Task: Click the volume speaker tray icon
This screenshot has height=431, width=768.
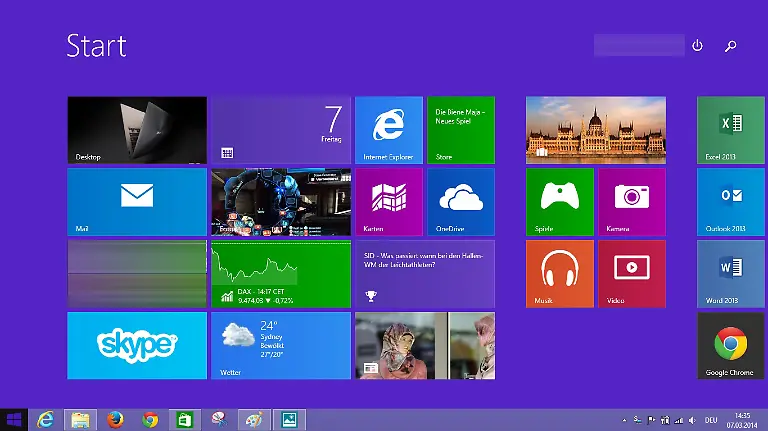Action: (692, 420)
